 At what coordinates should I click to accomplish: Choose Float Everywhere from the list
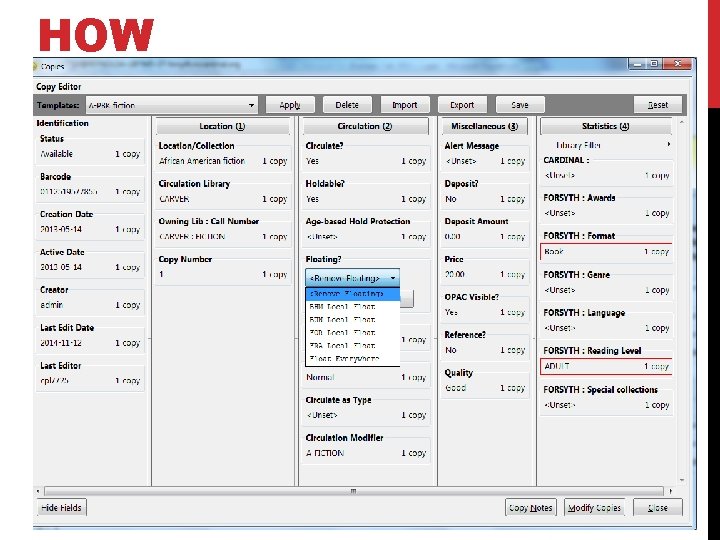[x=352, y=359]
